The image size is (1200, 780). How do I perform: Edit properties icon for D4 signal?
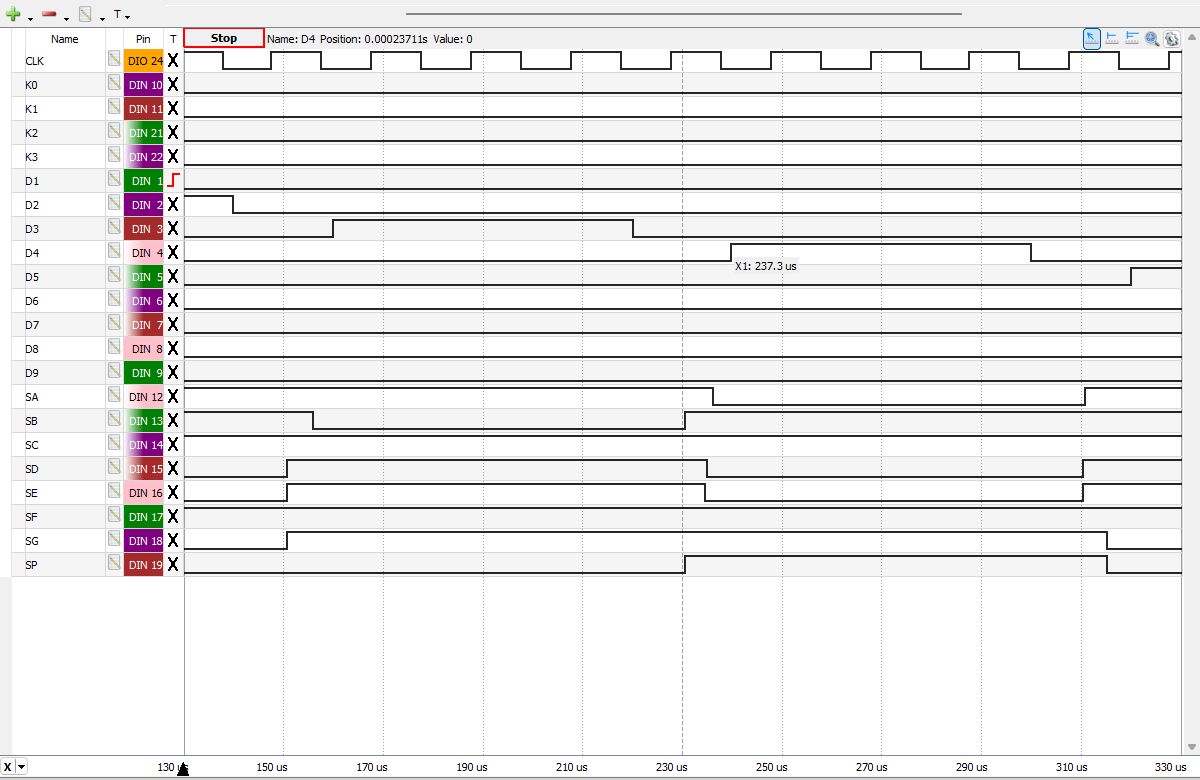(115, 252)
